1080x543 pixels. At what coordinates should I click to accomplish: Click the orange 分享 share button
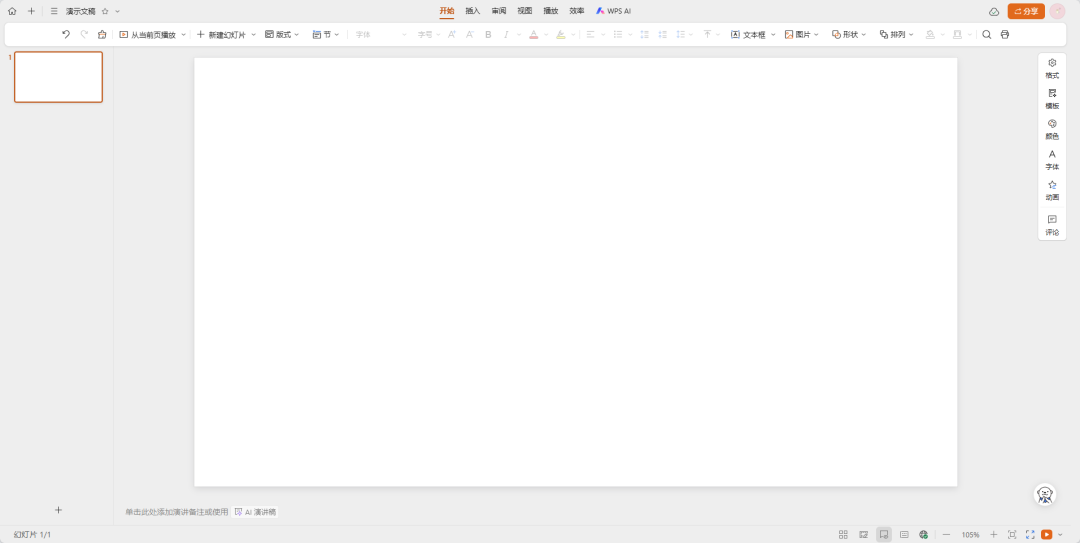pyautogui.click(x=1026, y=11)
